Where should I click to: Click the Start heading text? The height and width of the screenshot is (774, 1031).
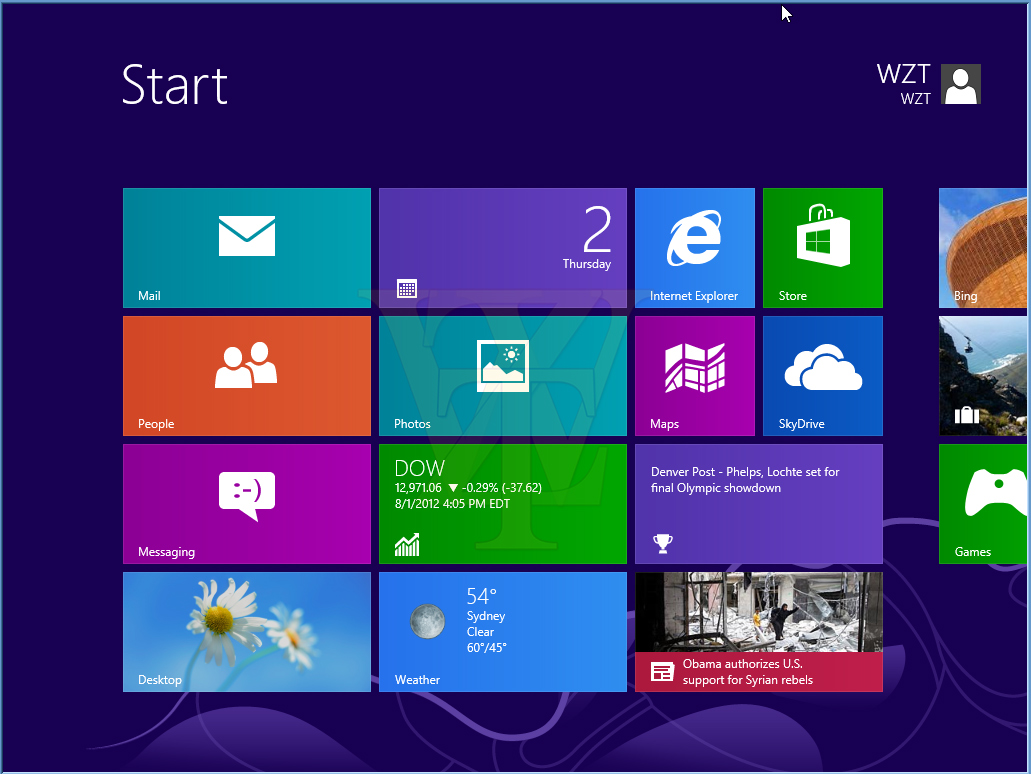click(x=175, y=86)
